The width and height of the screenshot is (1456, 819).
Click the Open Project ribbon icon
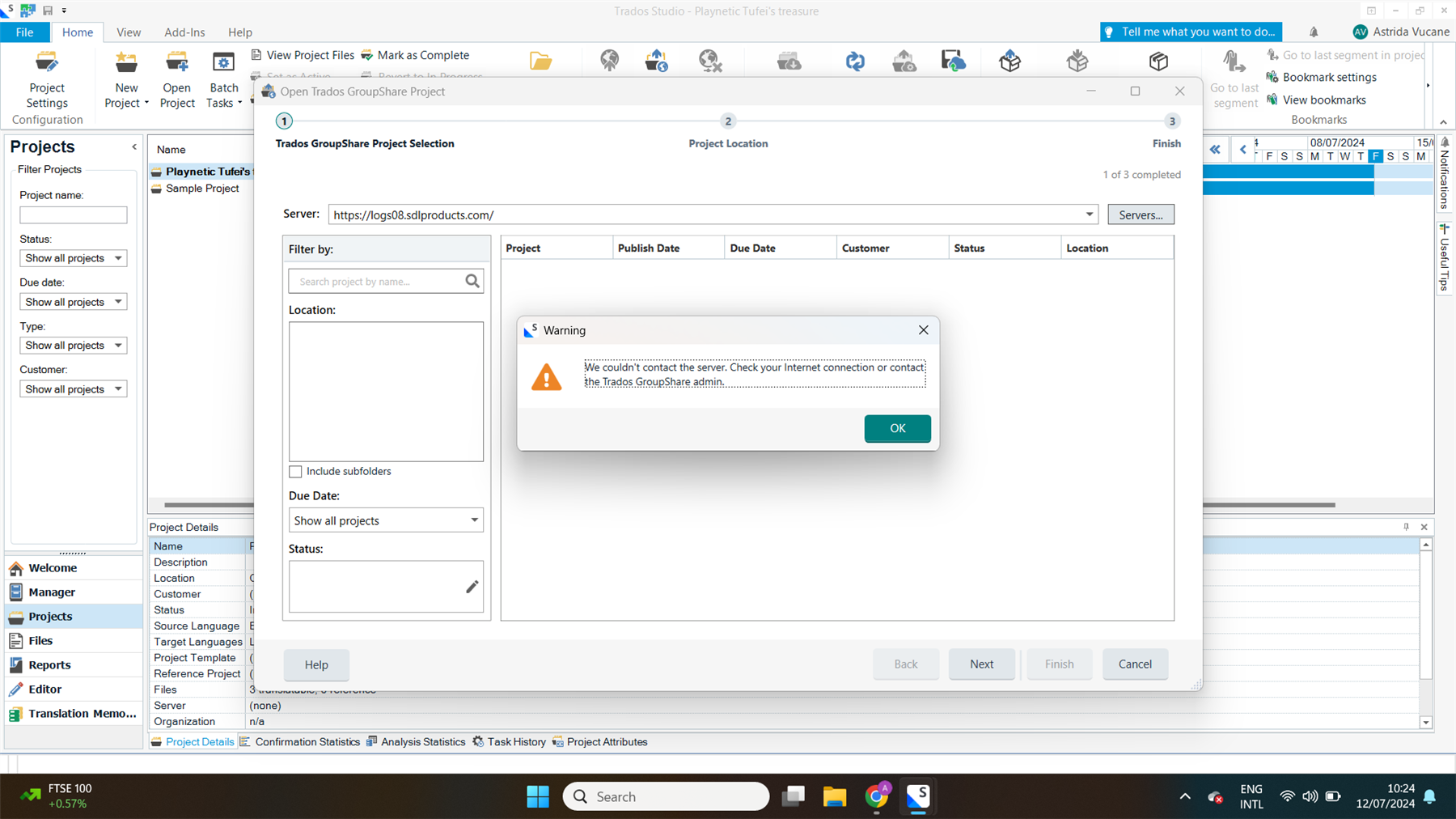point(176,62)
